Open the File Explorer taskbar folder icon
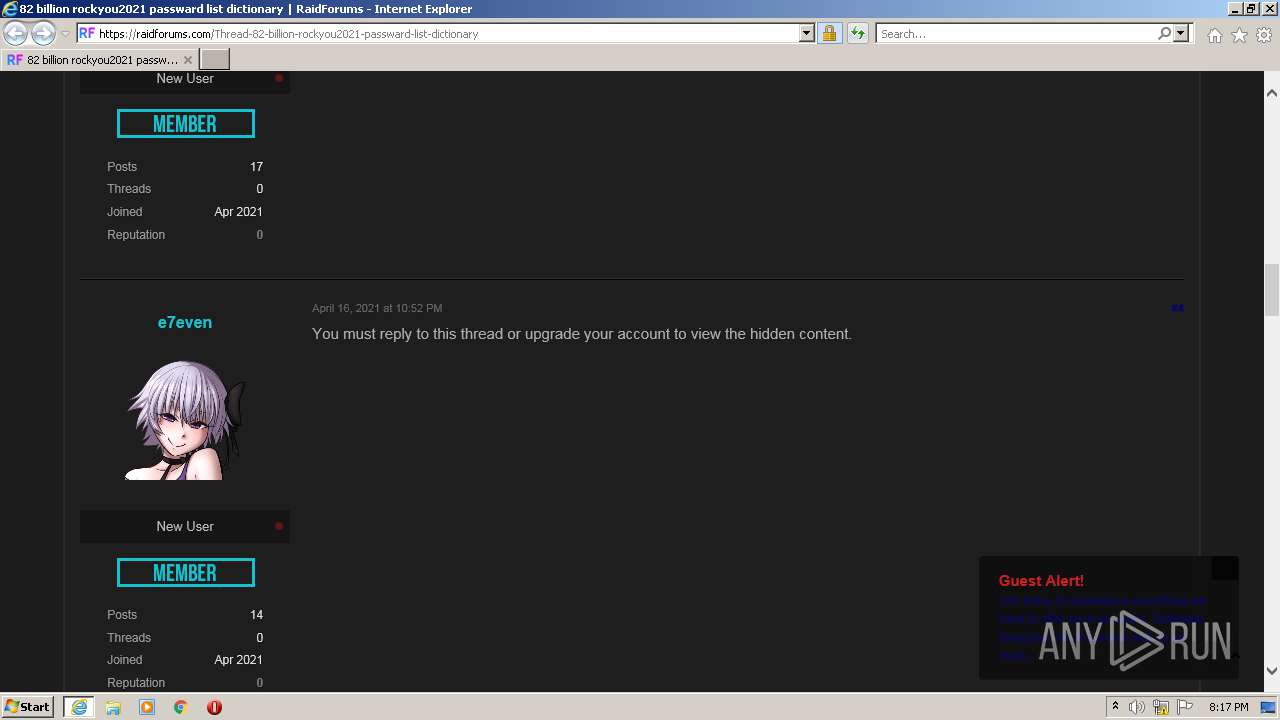Viewport: 1280px width, 720px height. pyautogui.click(x=113, y=707)
